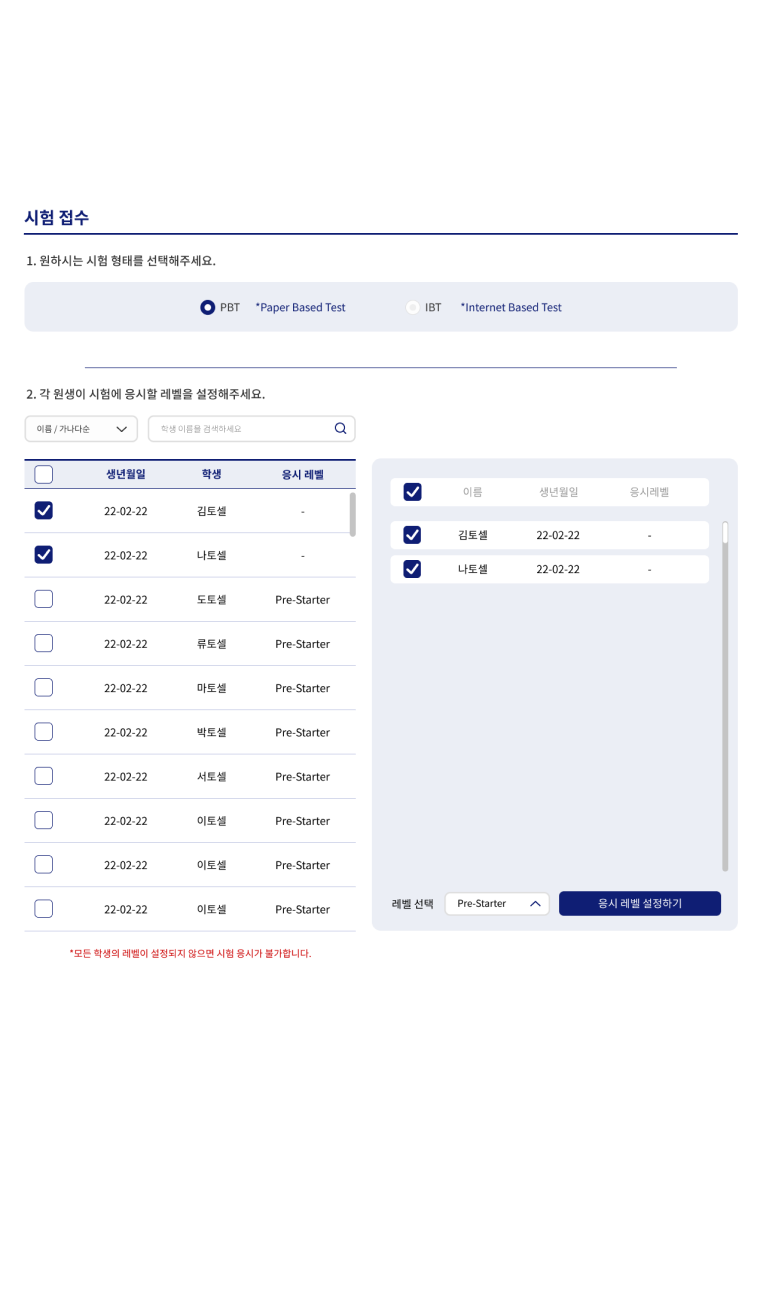Click the name 마토셀 in the table
Image resolution: width=760 pixels, height=1300 pixels.
pyautogui.click(x=212, y=688)
